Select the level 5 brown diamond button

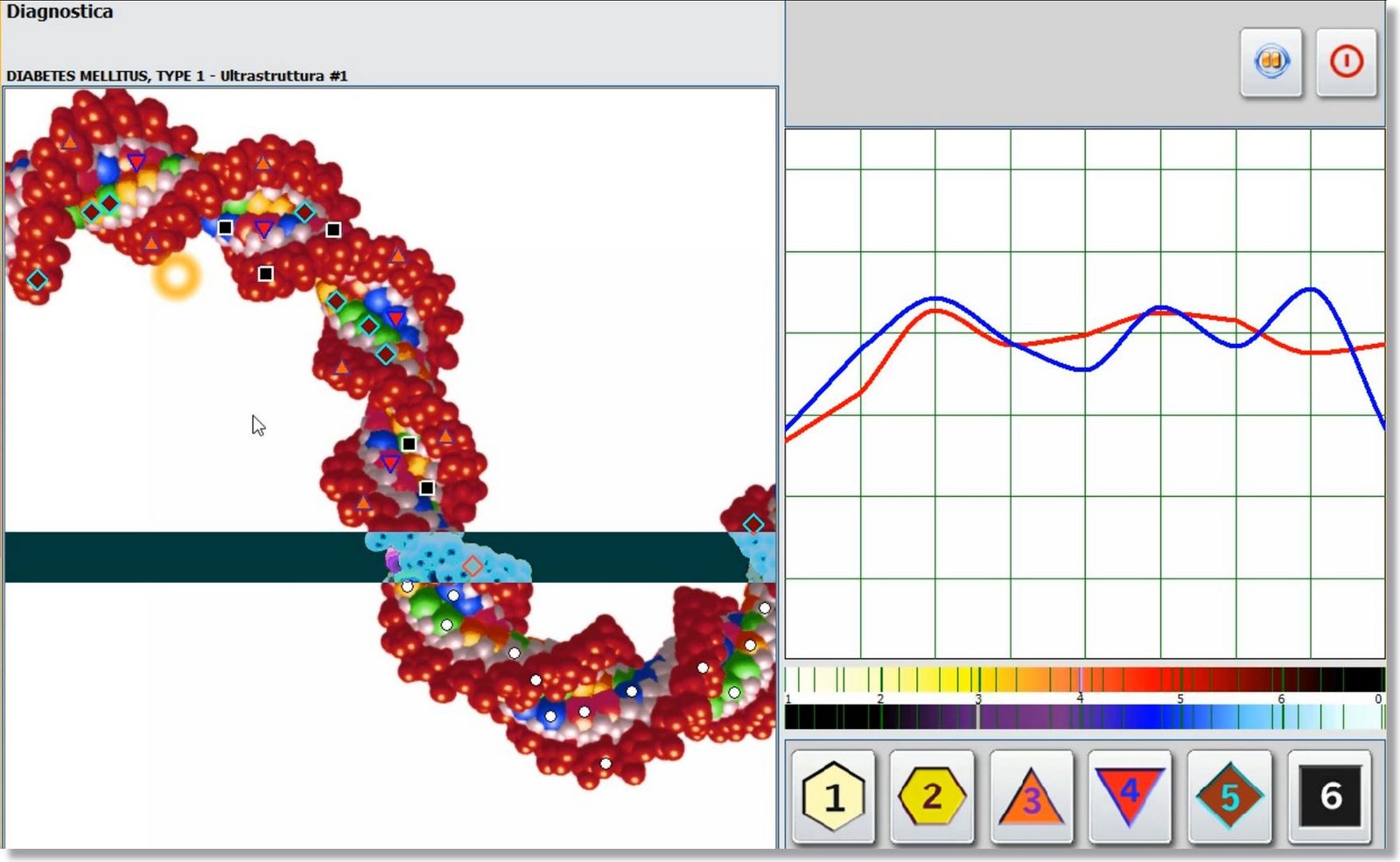click(1229, 796)
